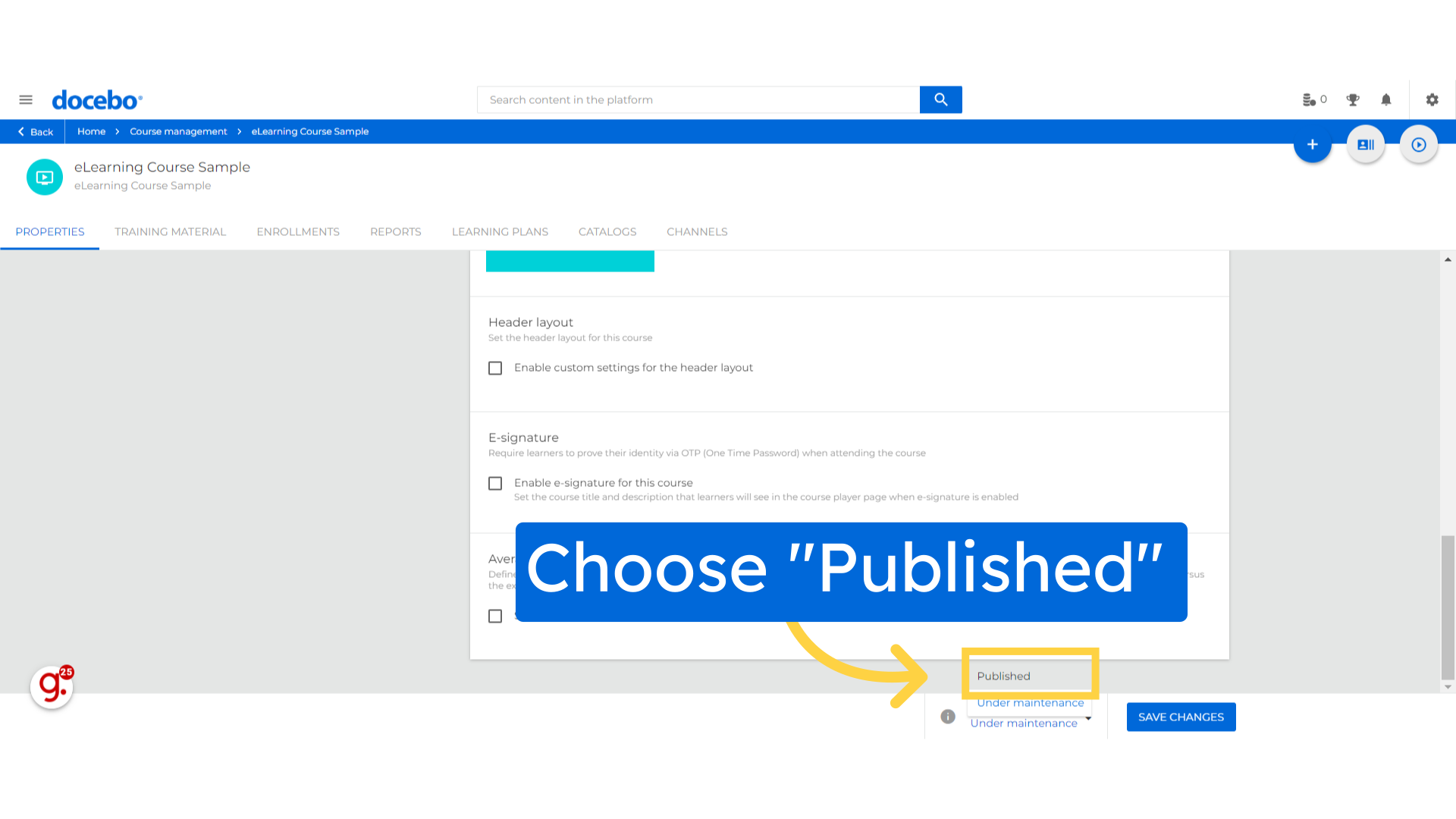The height and width of the screenshot is (819, 1456).
Task: Check the box in the Average section
Action: (x=495, y=616)
